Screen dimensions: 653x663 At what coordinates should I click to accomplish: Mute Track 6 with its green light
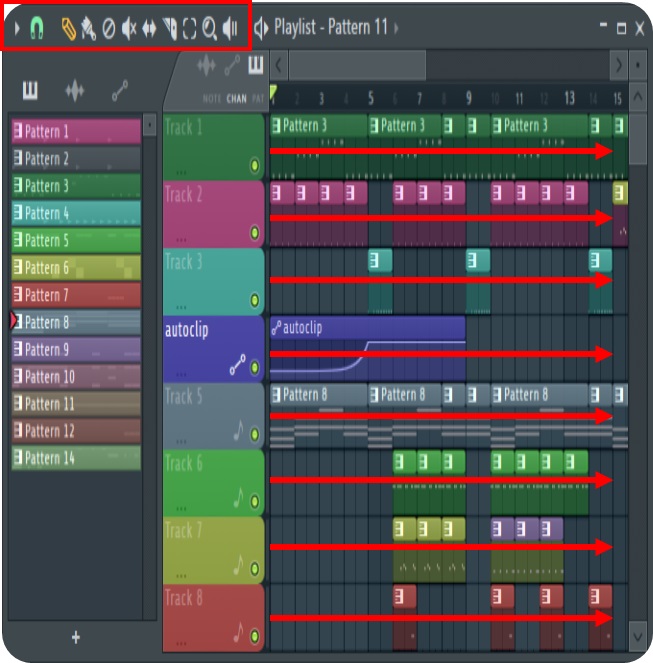pyautogui.click(x=255, y=501)
